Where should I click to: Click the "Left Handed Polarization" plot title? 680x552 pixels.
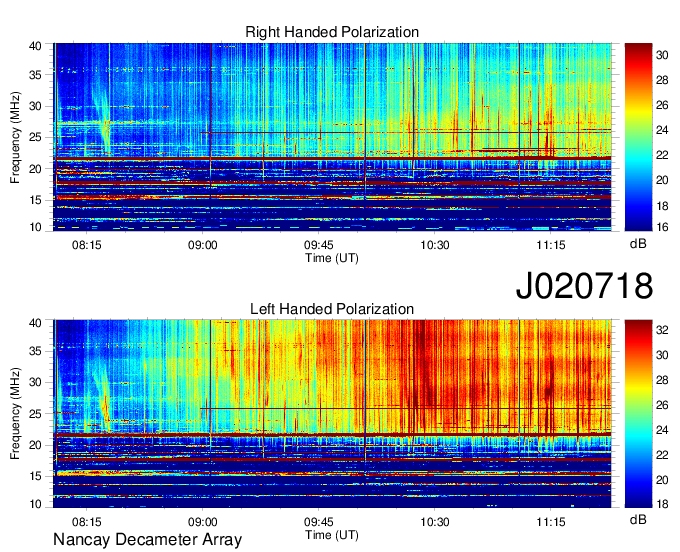click(x=332, y=309)
